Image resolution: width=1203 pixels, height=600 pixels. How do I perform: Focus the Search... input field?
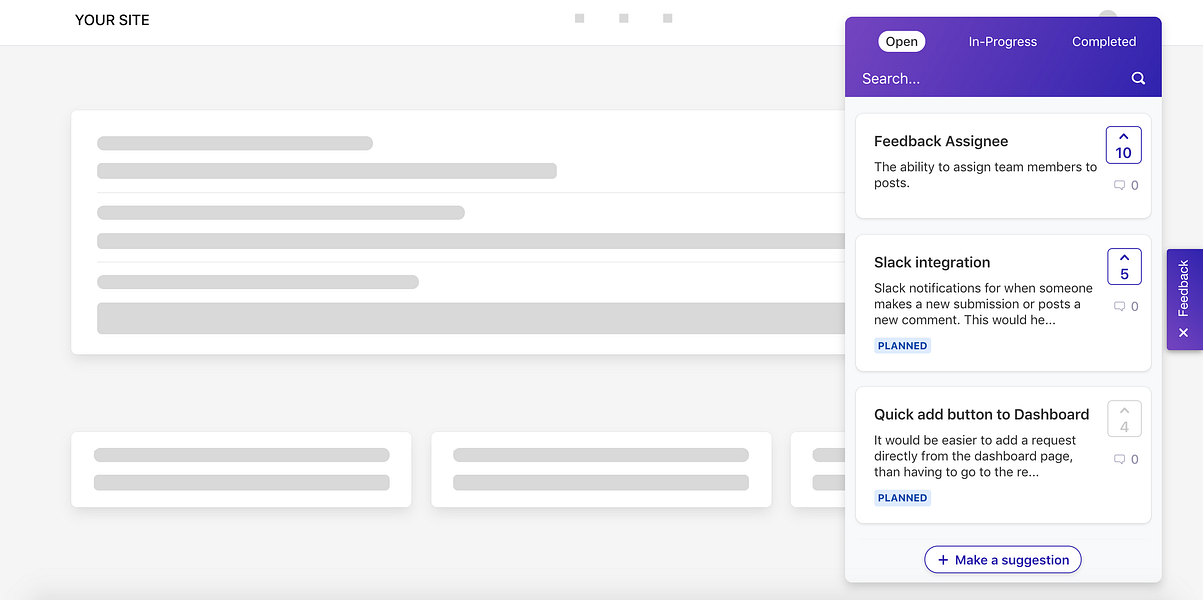coord(990,78)
